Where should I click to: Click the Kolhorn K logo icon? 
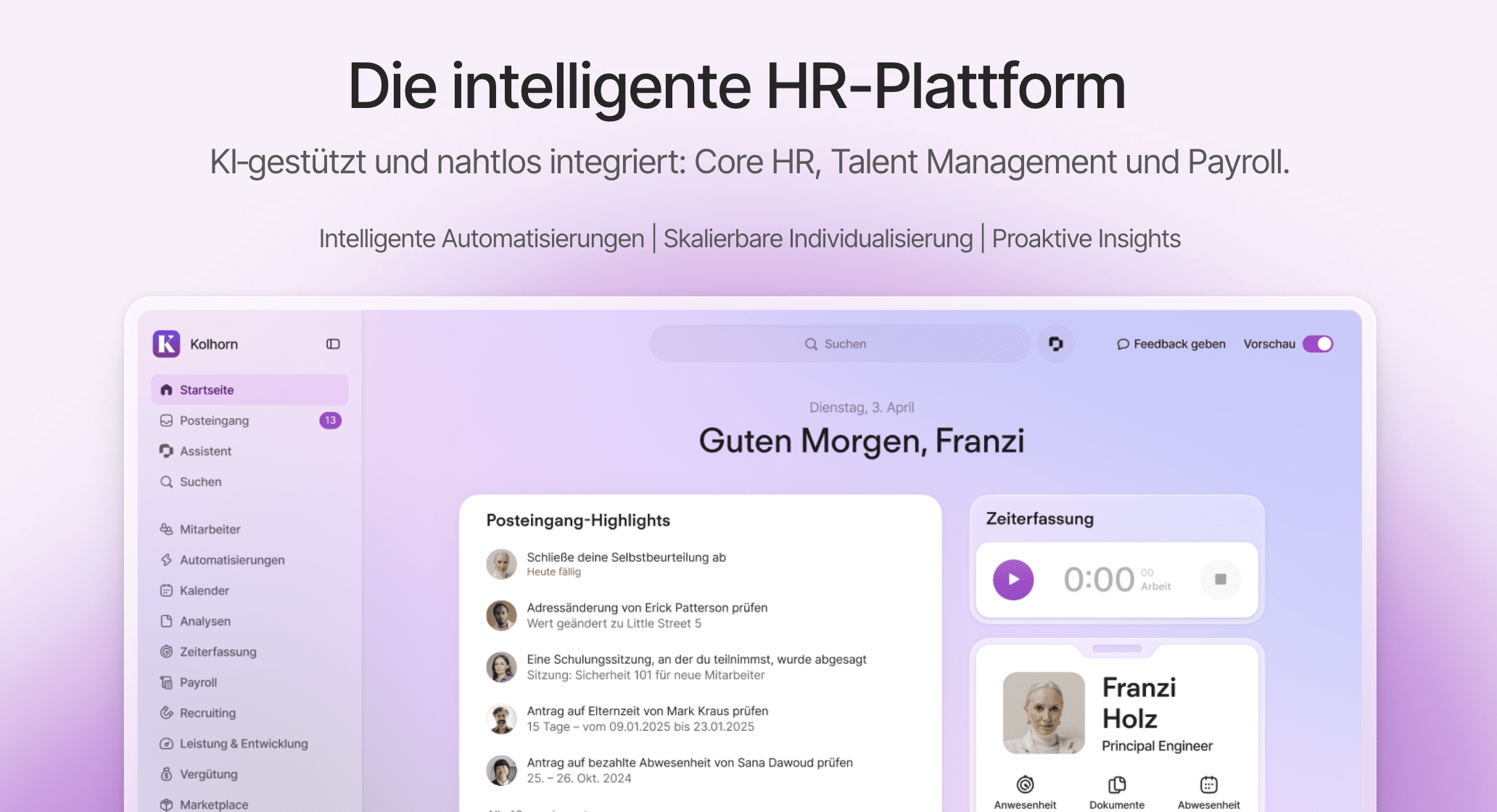tap(166, 344)
